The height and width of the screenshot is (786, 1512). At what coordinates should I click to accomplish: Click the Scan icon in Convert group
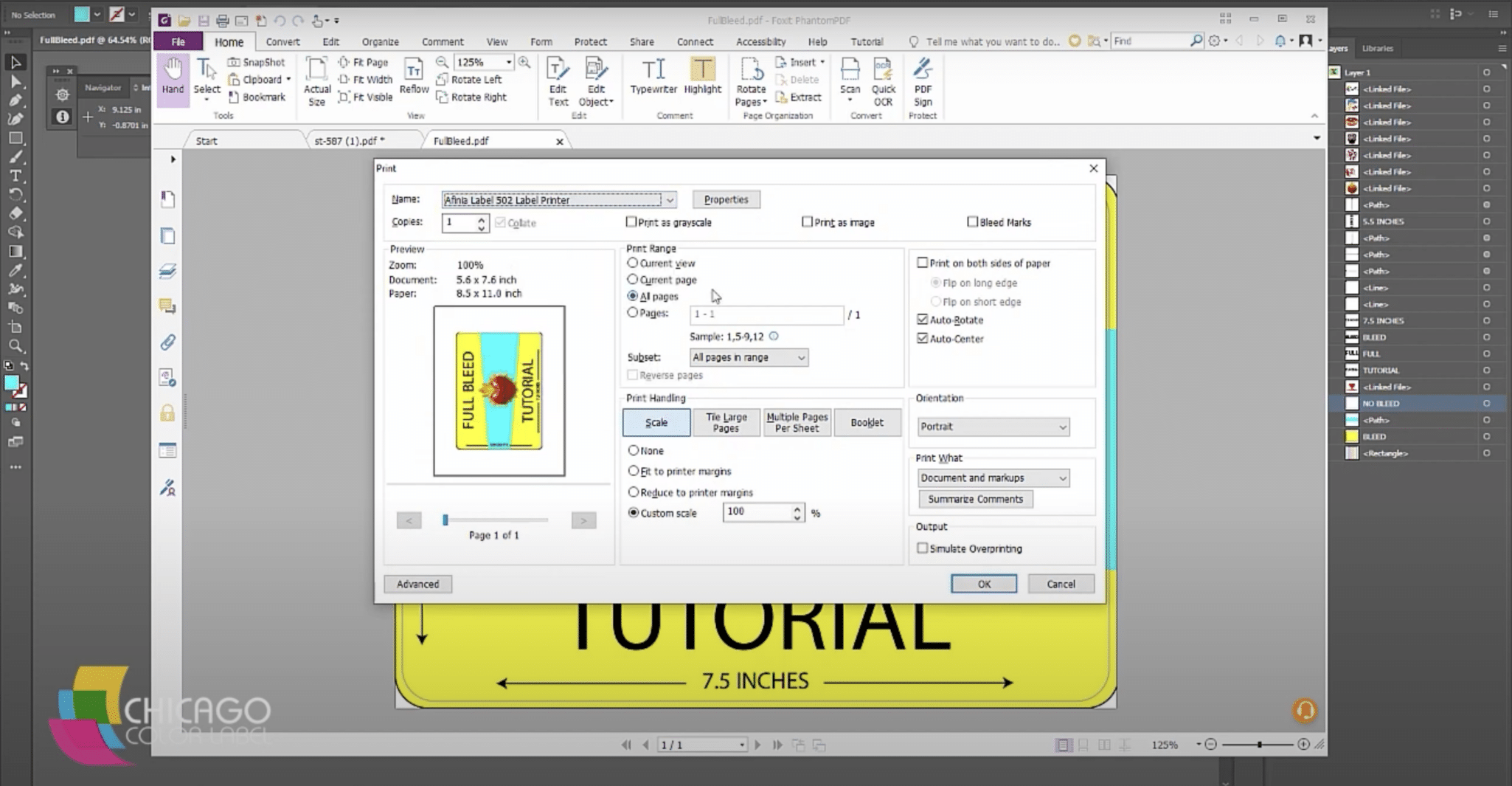tap(850, 77)
